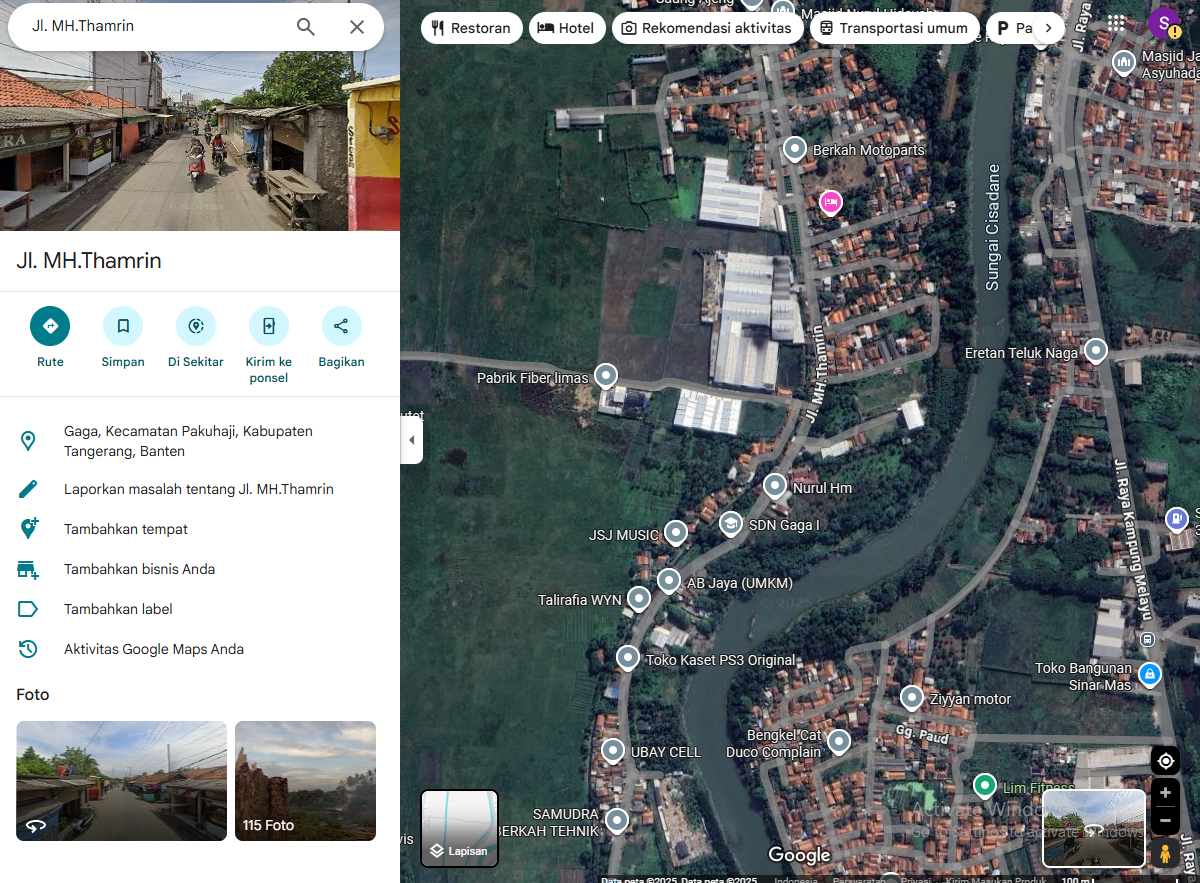Viewport: 1200px width, 883px height.
Task: Clear the search box with X
Action: point(357,27)
